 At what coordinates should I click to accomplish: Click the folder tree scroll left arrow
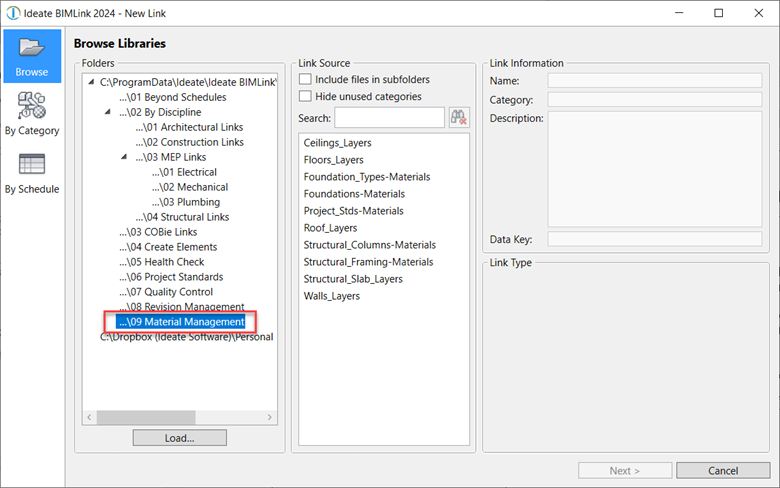point(90,417)
